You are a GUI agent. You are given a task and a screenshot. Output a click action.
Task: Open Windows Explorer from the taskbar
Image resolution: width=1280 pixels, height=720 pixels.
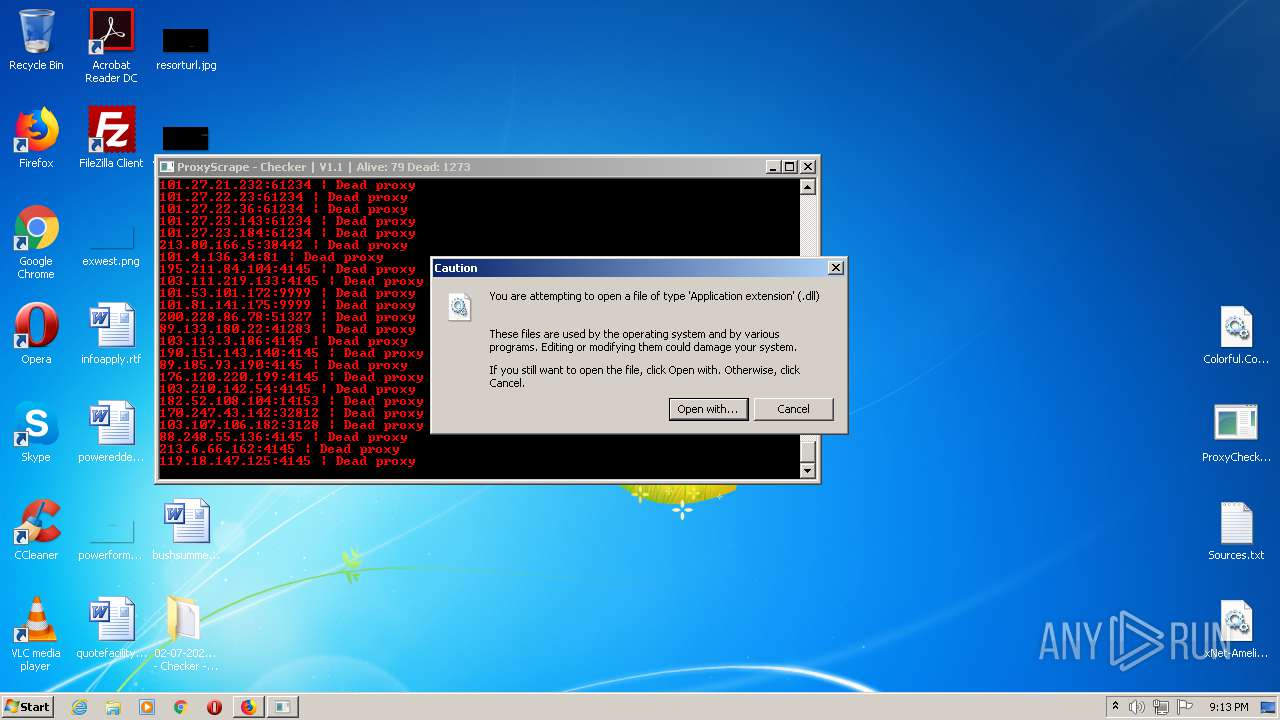pyautogui.click(x=113, y=707)
